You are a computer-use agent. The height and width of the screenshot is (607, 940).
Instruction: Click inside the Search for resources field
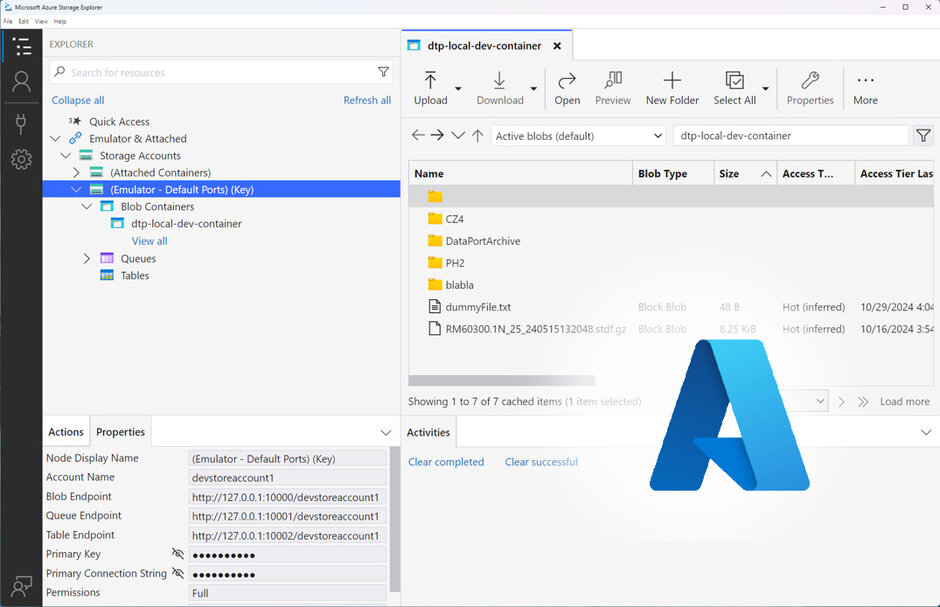click(200, 72)
